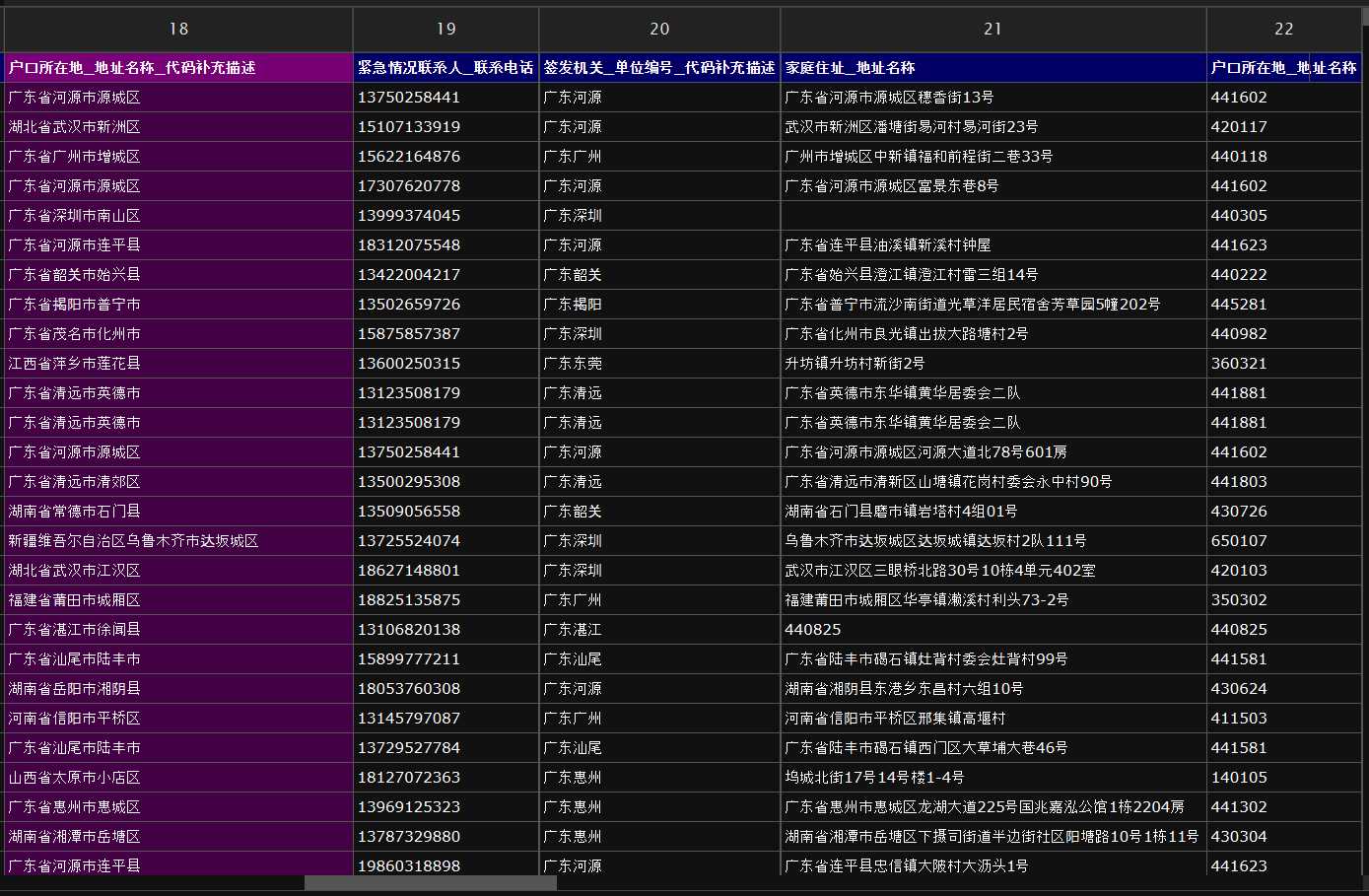Select cell 广东湛江
The width and height of the screenshot is (1369, 896).
659,630
